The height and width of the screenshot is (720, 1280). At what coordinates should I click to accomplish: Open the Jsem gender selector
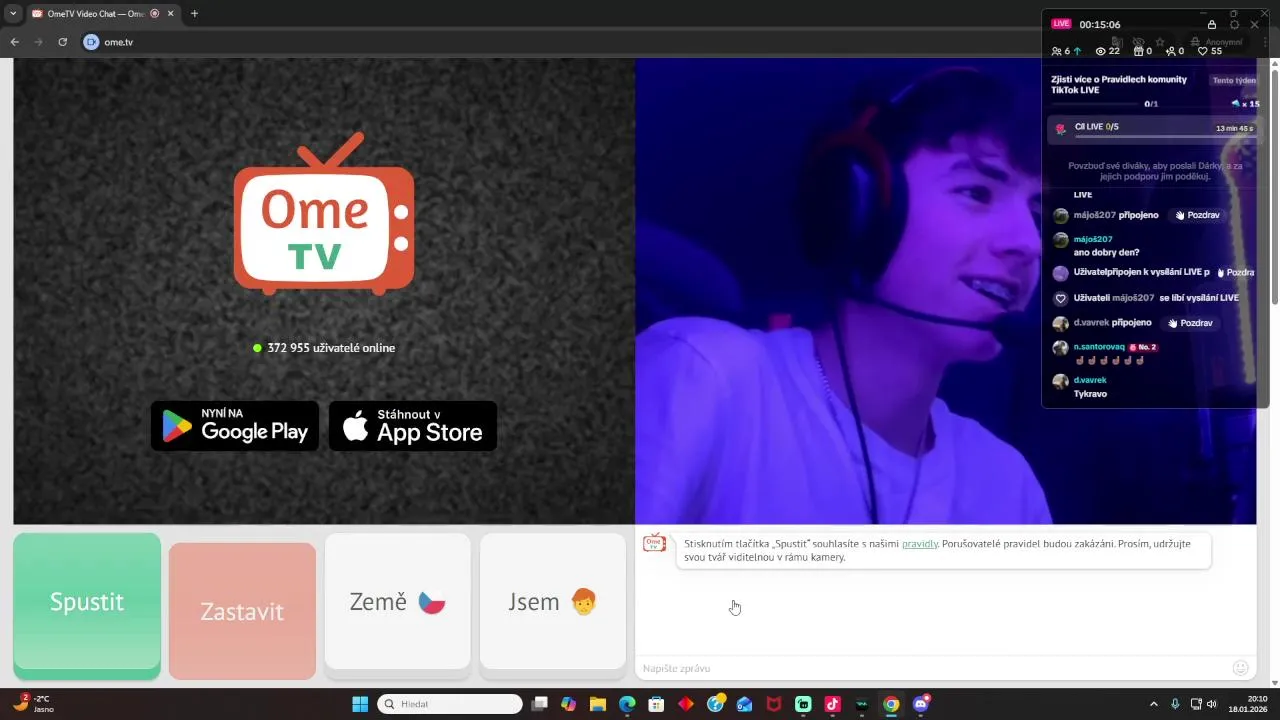[553, 602]
